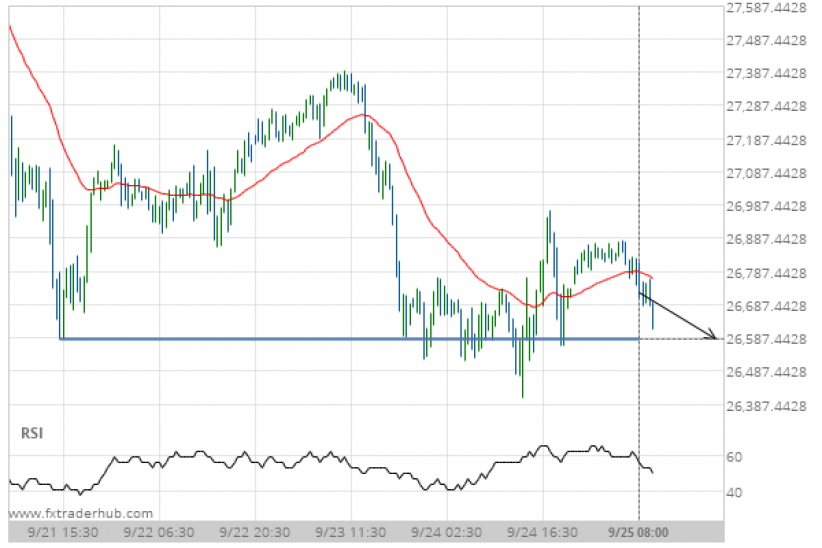Click the 26,787.4428 price label
The height and width of the screenshot is (548, 822).
click(766, 273)
